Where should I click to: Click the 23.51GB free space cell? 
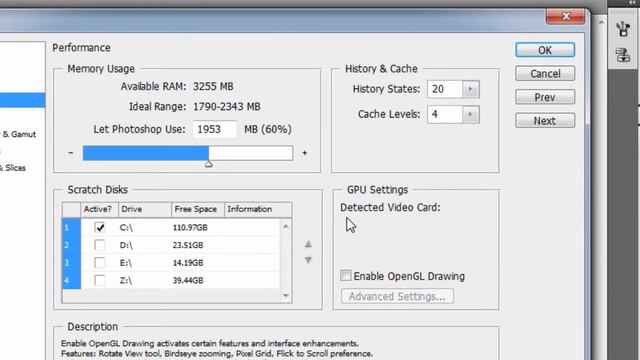click(x=188, y=245)
